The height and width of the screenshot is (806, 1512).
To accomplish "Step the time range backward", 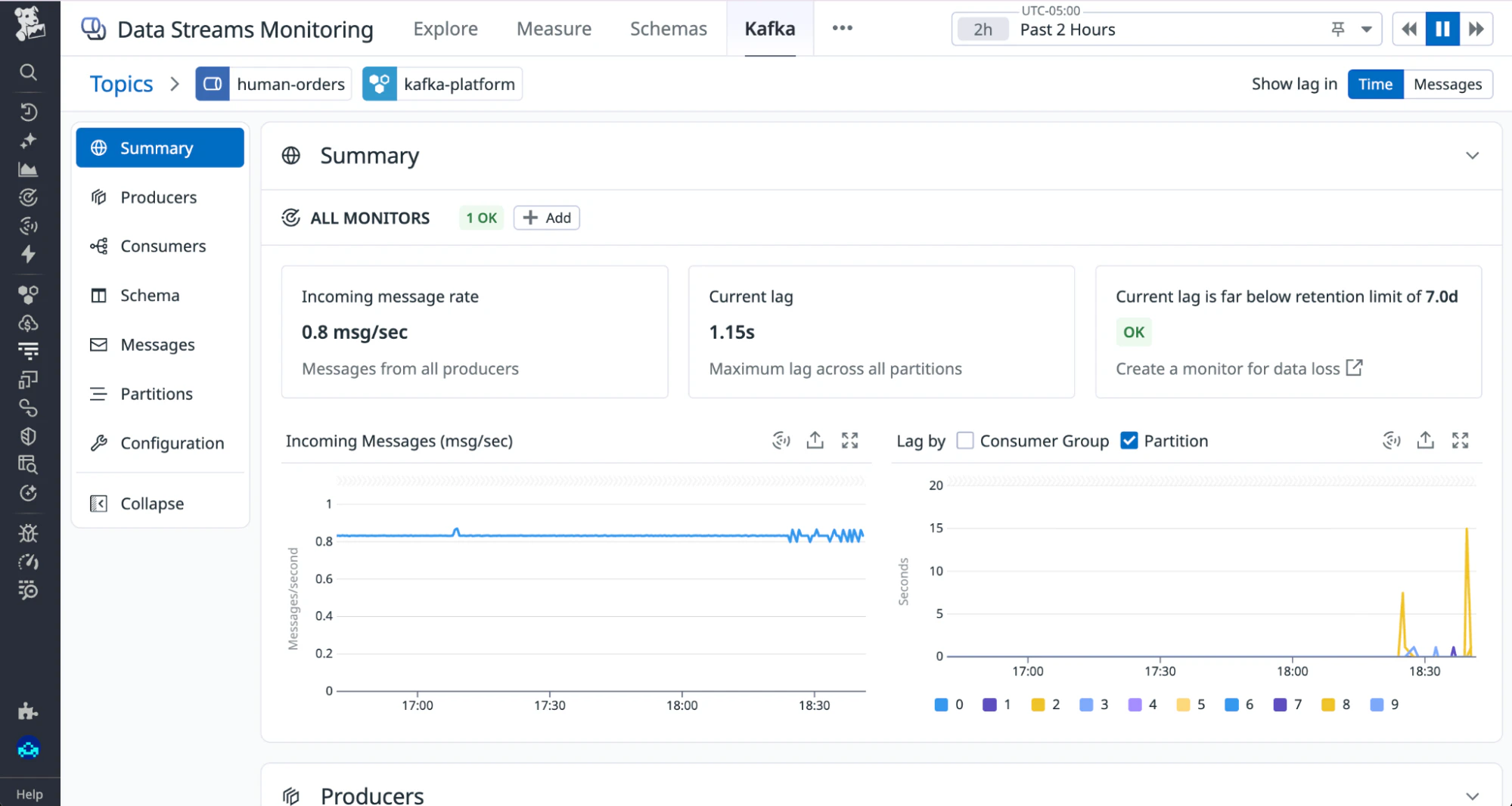I will [x=1408, y=29].
